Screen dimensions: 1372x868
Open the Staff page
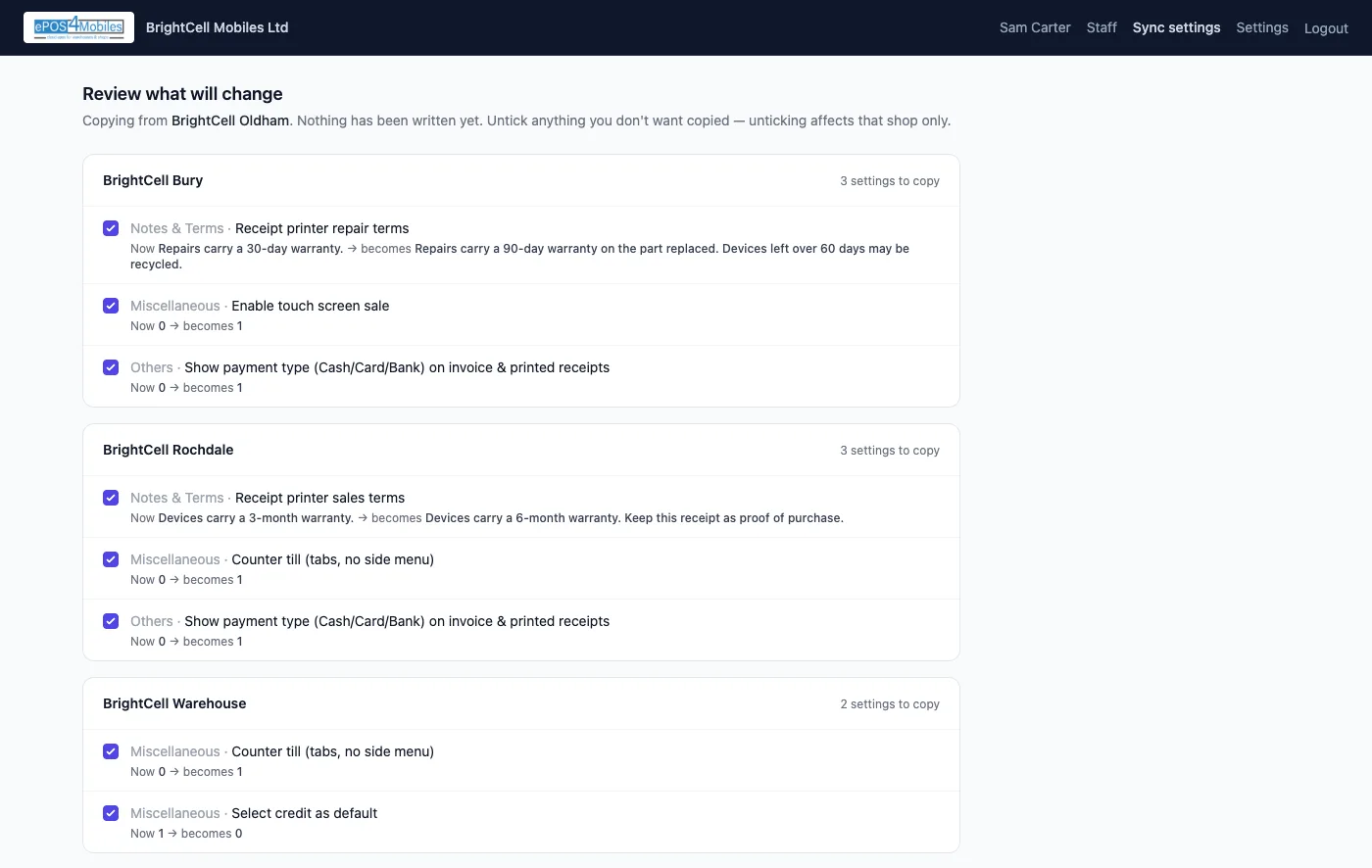point(1102,27)
